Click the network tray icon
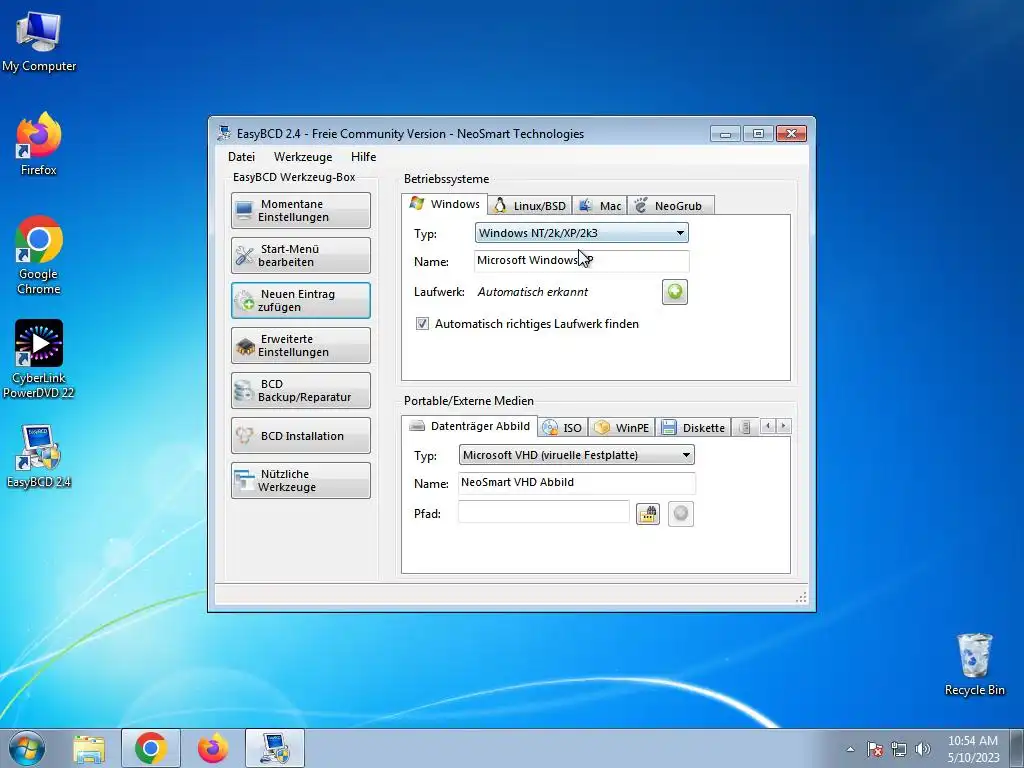The width and height of the screenshot is (1024, 768). 899,749
